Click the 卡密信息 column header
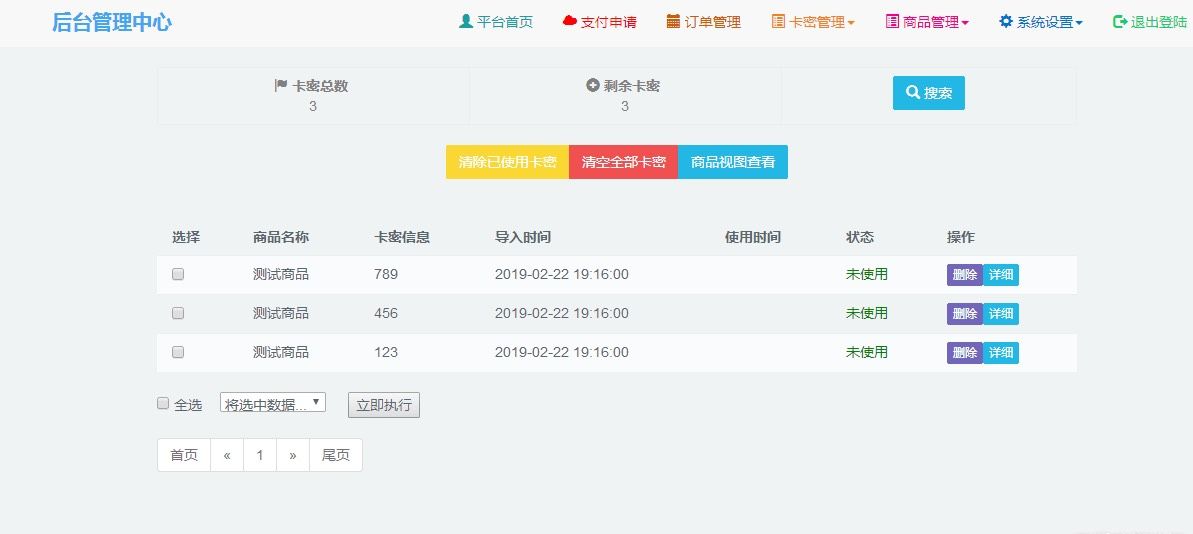This screenshot has width=1193, height=534. point(402,237)
